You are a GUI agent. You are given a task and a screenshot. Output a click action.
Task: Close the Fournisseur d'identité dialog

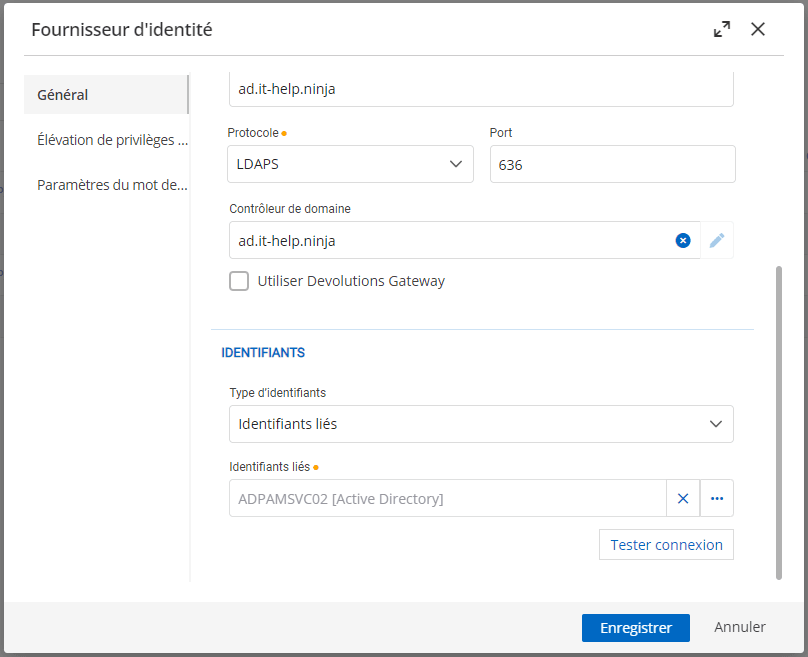(x=758, y=30)
